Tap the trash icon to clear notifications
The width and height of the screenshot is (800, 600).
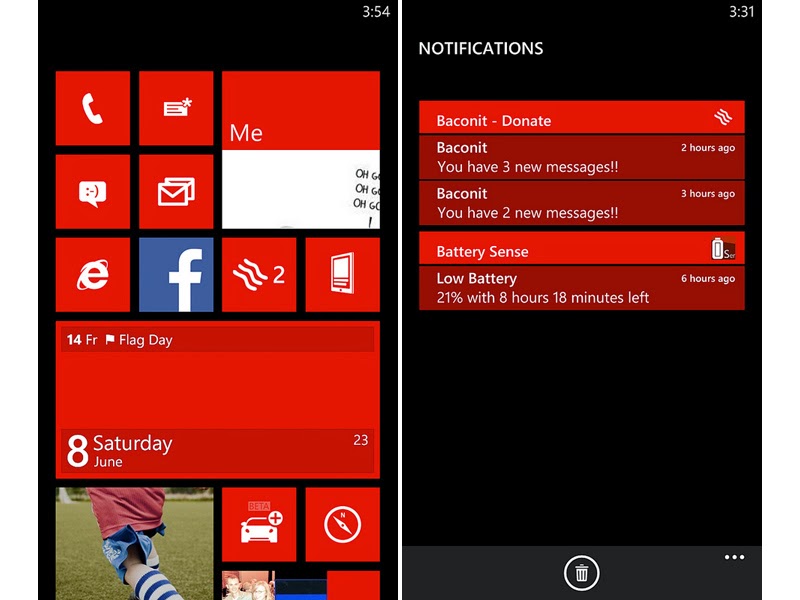(x=581, y=573)
